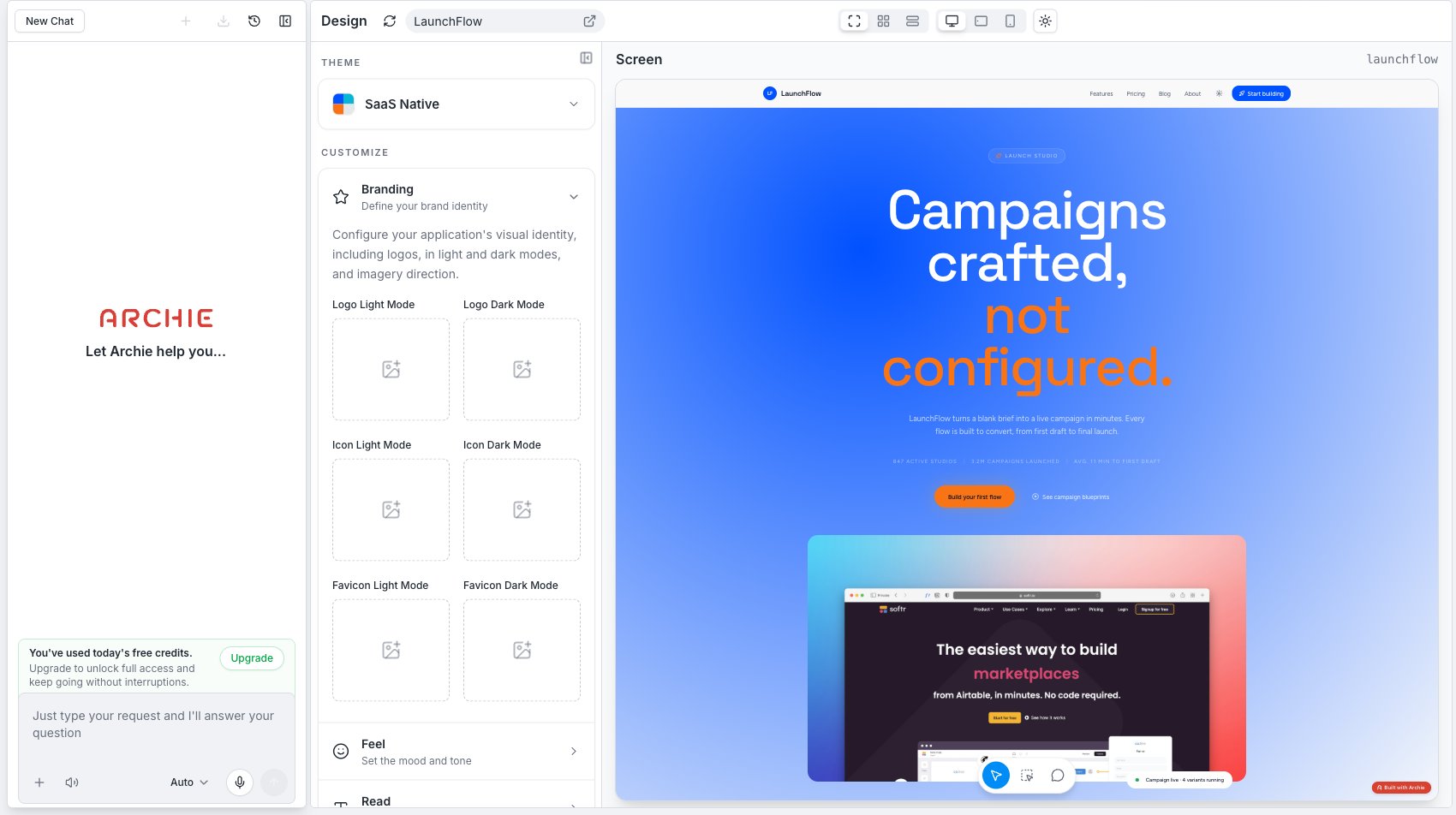1456x815 pixels.
Task: Click the plus icon next to New Chat
Action: pos(186,21)
